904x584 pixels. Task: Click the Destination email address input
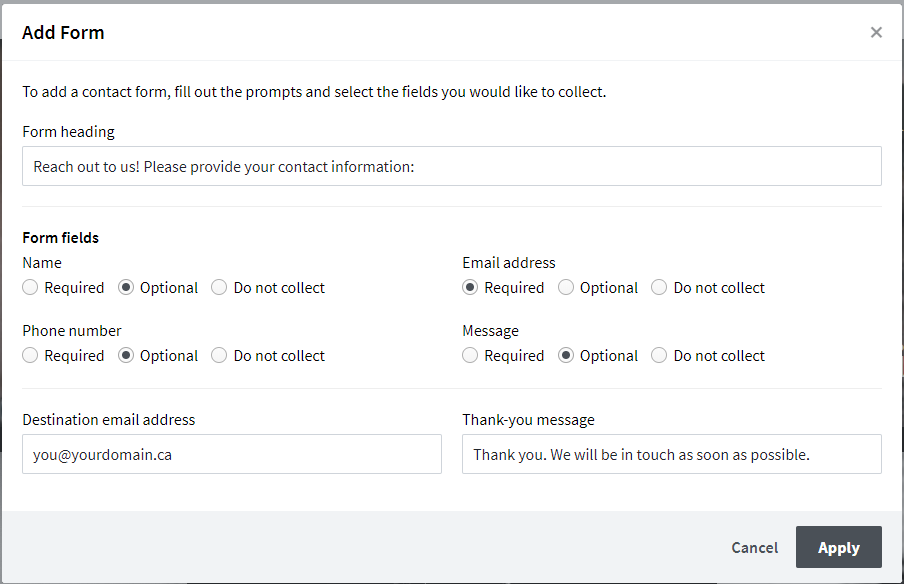231,454
